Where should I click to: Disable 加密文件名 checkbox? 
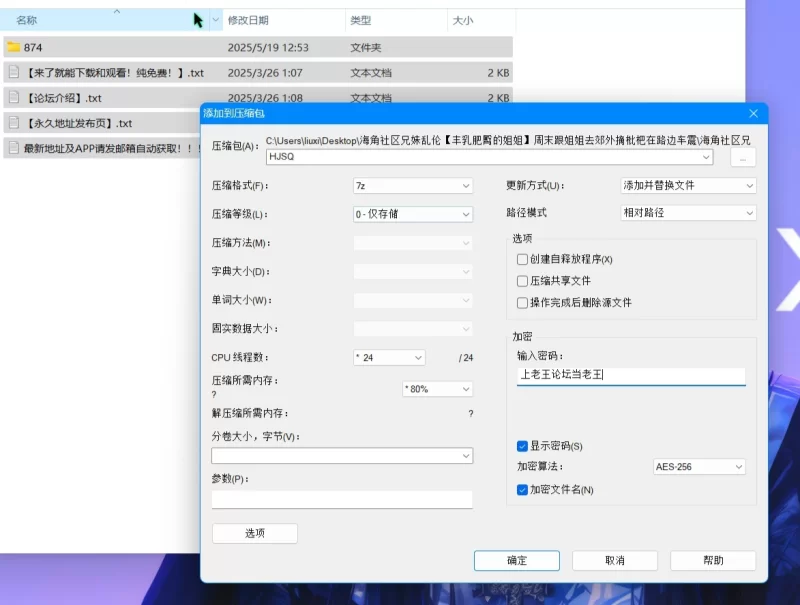click(x=522, y=490)
